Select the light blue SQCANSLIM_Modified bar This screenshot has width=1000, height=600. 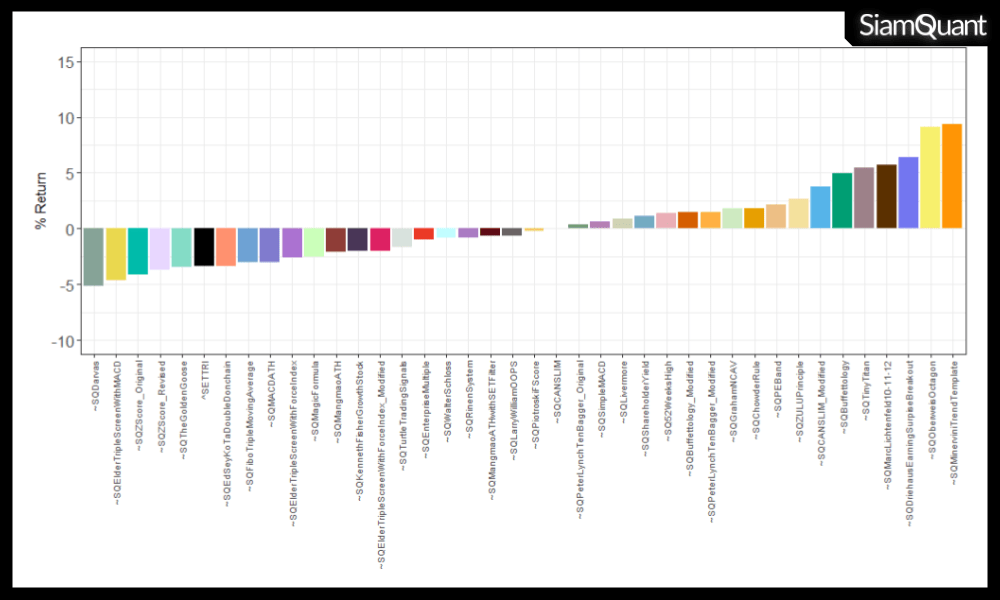click(820, 208)
